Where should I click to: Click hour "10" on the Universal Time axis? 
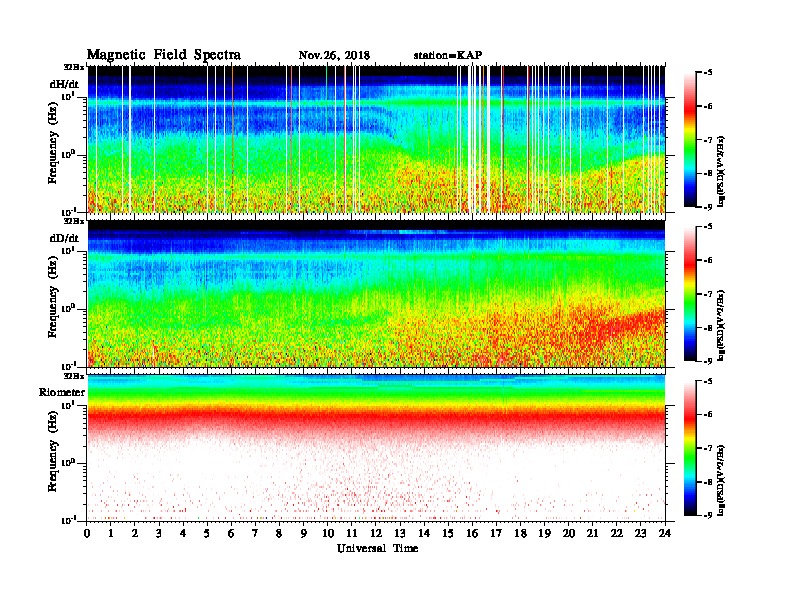click(x=328, y=534)
